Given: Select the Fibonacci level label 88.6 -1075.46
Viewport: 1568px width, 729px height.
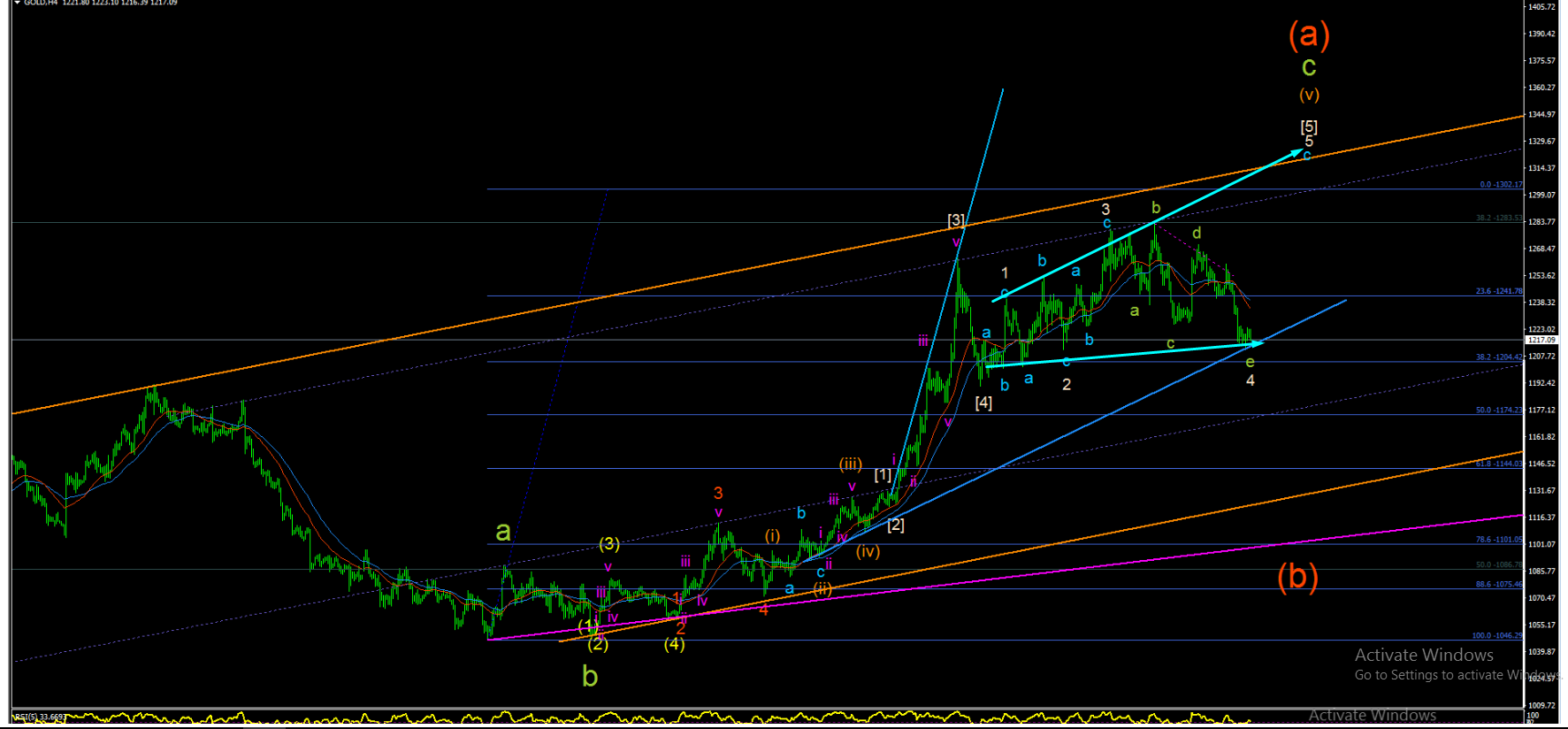Looking at the screenshot, I should (x=1499, y=584).
